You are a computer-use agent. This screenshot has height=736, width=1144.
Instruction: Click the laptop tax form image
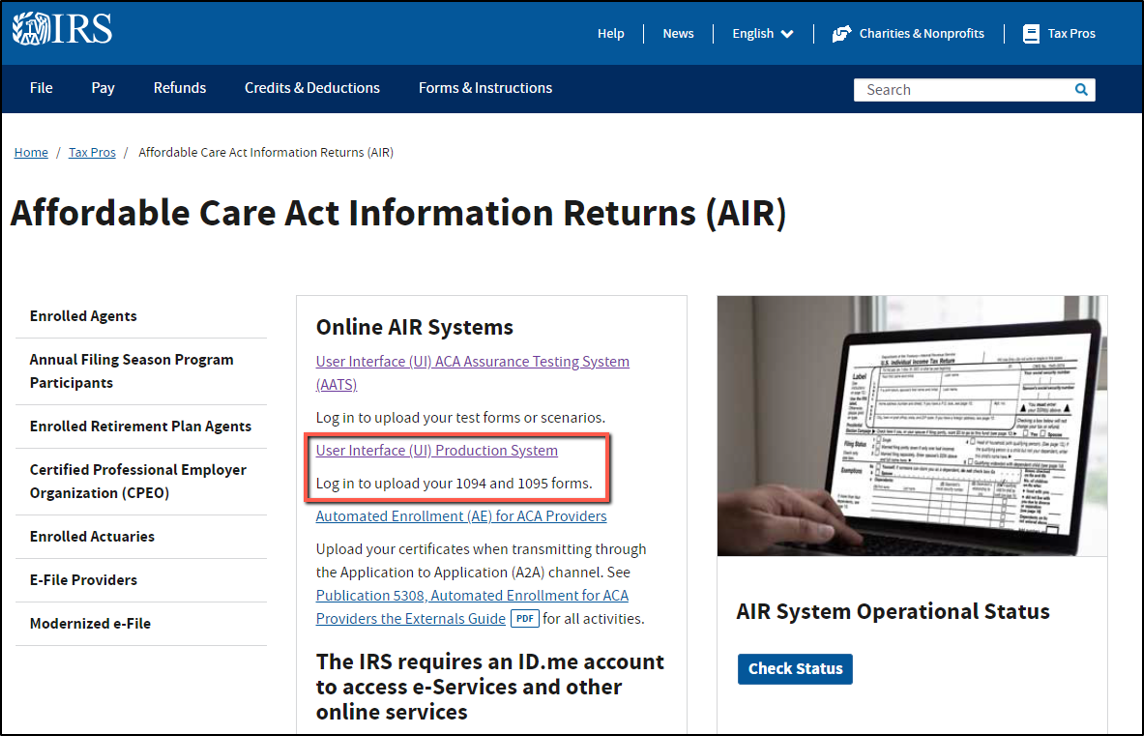point(912,425)
